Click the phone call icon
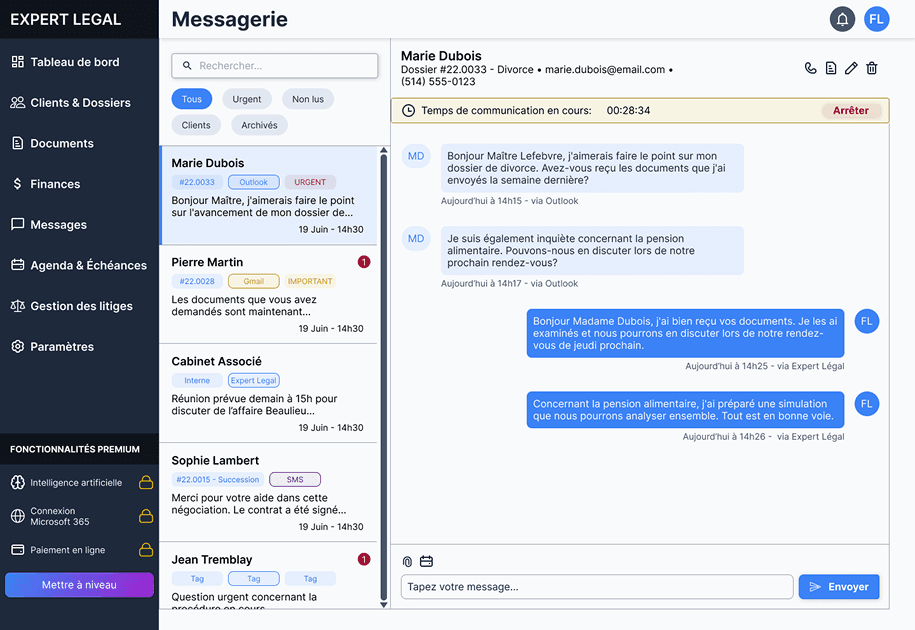Image resolution: width=915 pixels, height=630 pixels. [811, 68]
